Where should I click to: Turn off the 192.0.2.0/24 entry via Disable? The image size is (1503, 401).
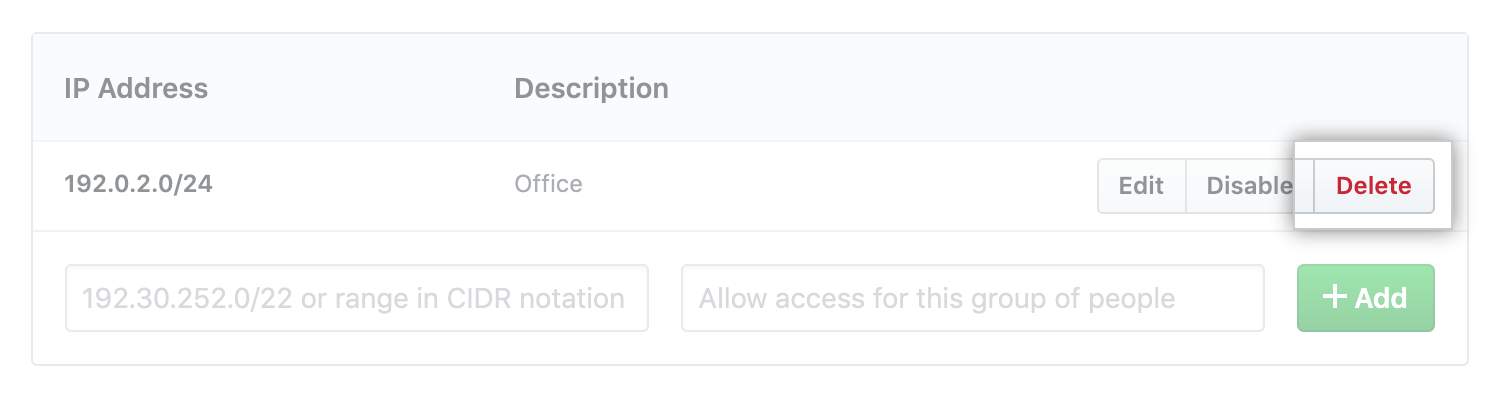click(x=1249, y=186)
